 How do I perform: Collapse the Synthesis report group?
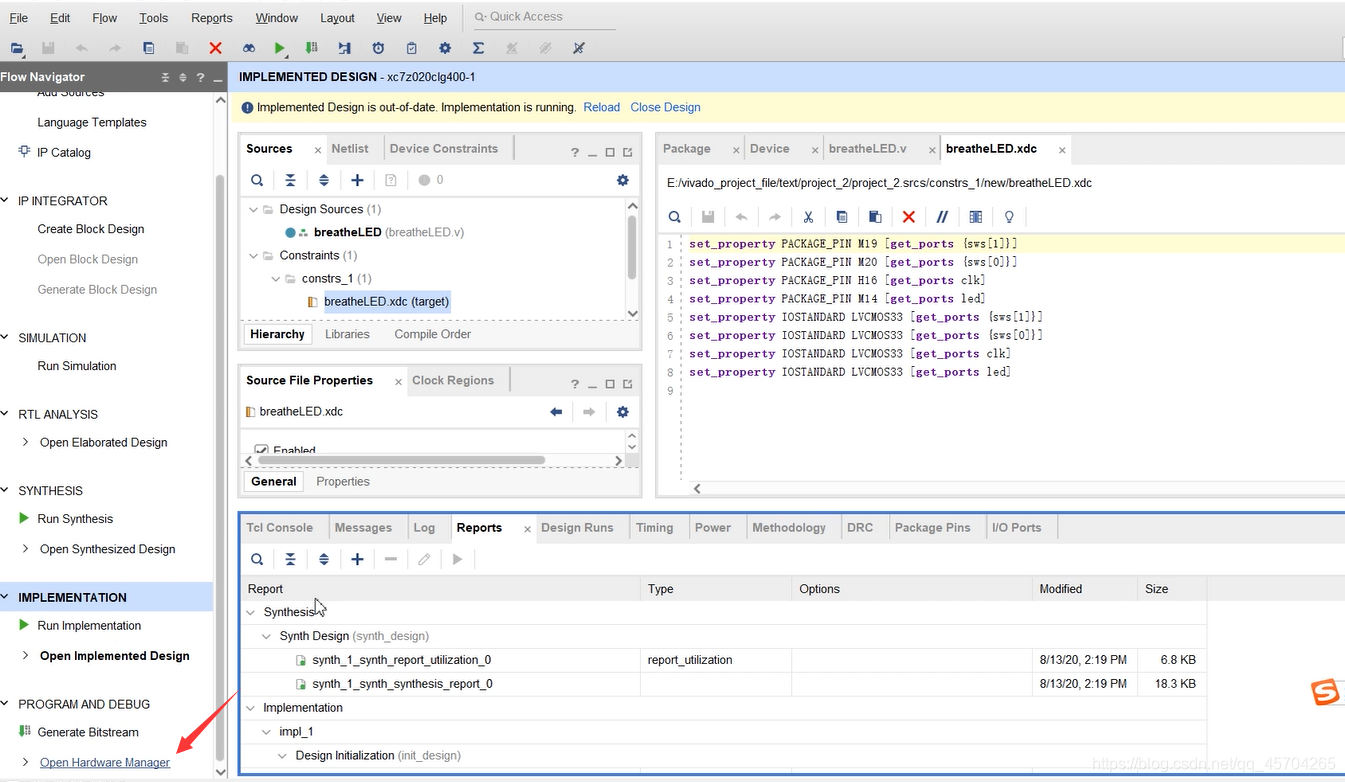(251, 612)
